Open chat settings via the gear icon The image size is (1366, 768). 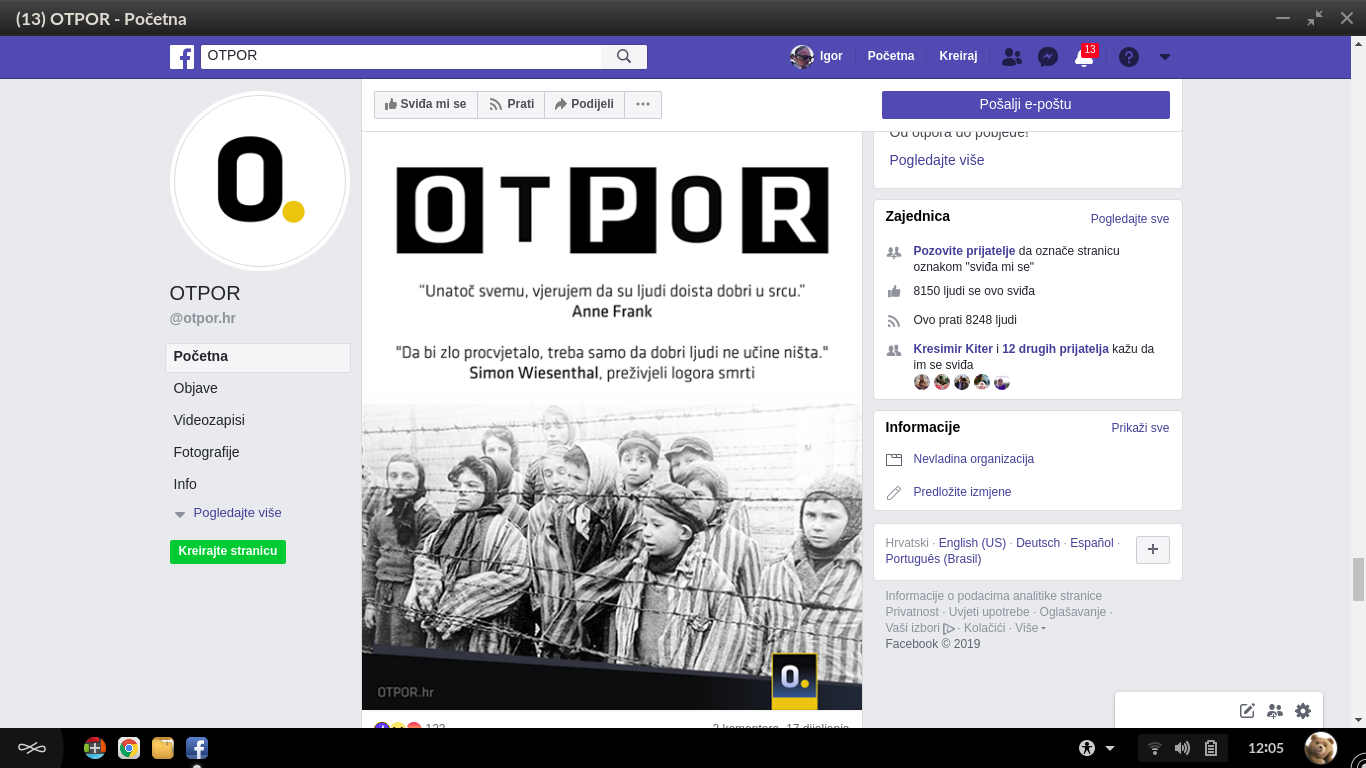tap(1302, 710)
